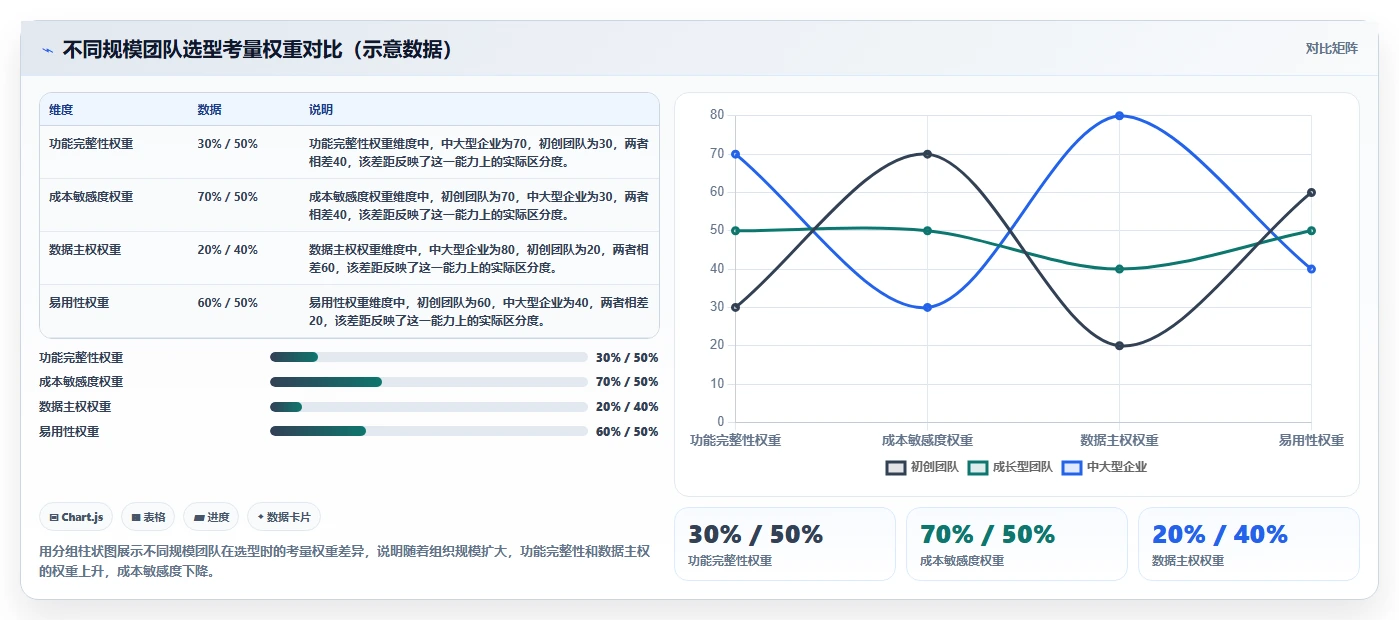Click the 易用性权重 label in the progress list
1399x620 pixels.
pyautogui.click(x=69, y=431)
